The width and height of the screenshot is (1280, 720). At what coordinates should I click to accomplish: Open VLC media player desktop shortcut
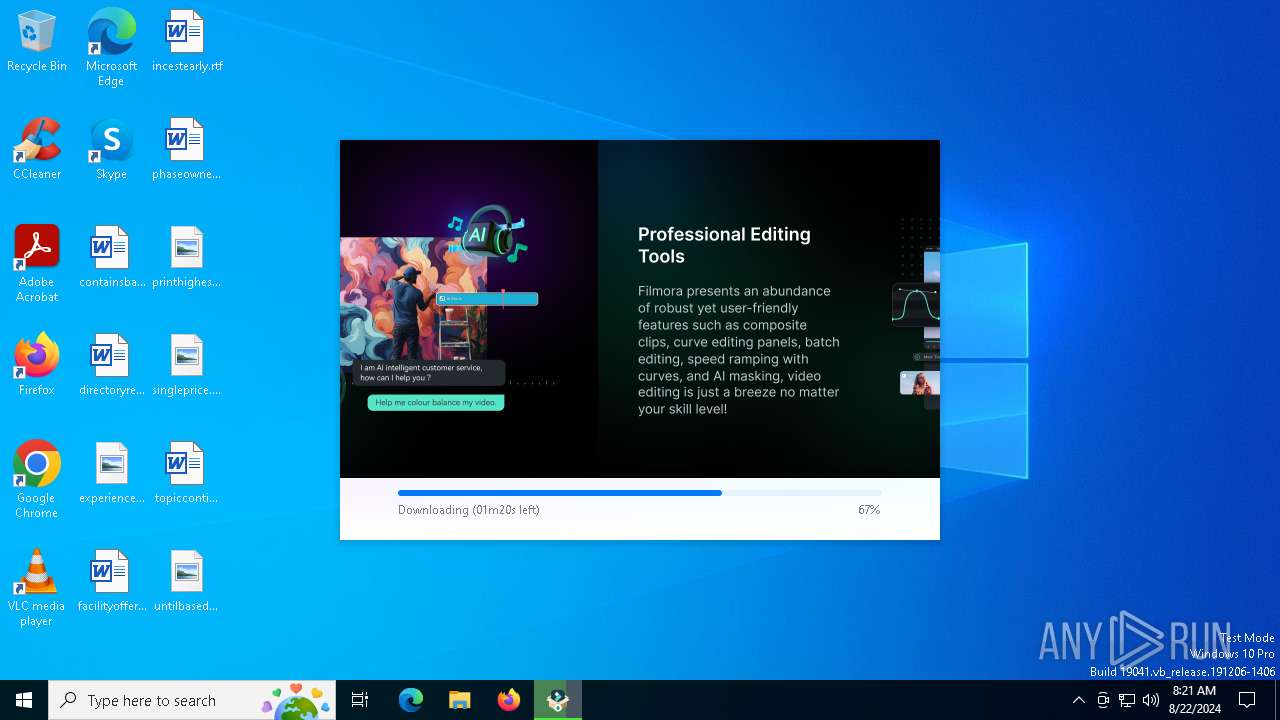click(x=37, y=588)
